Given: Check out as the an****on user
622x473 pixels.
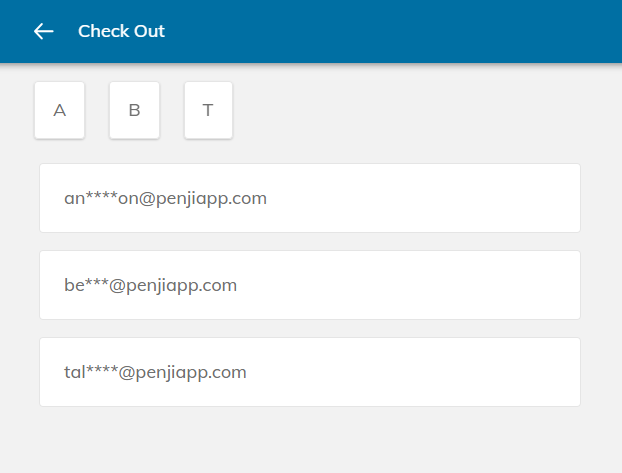Looking at the screenshot, I should coord(310,198).
